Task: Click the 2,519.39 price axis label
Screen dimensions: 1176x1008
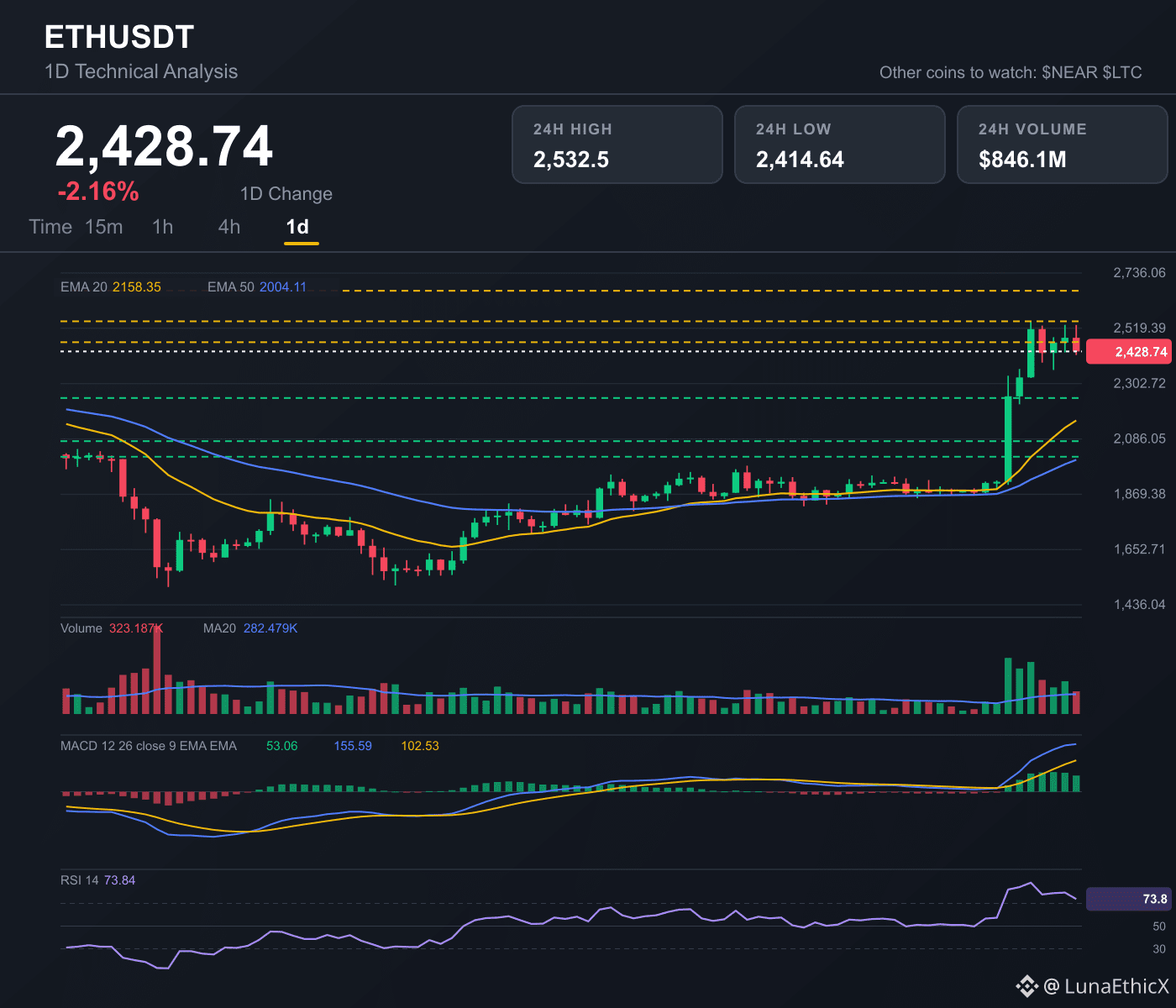Action: [x=1139, y=328]
